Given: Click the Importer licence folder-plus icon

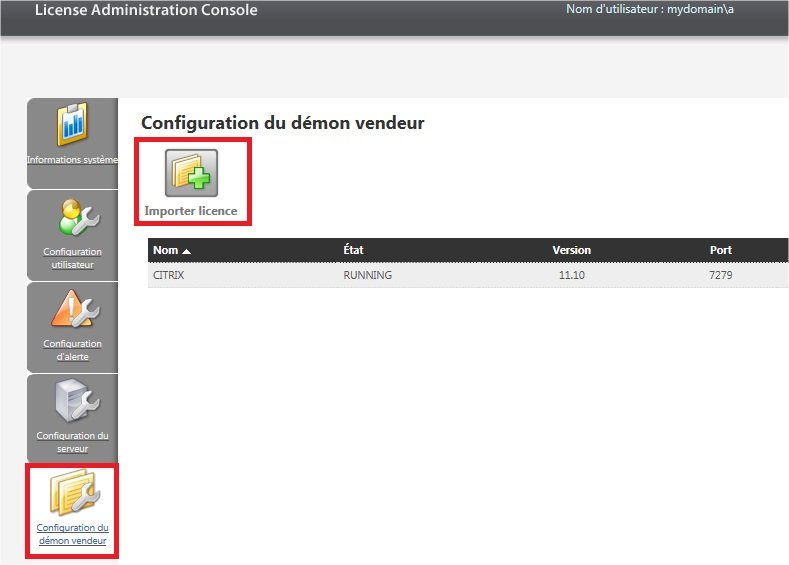Looking at the screenshot, I should coord(191,172).
